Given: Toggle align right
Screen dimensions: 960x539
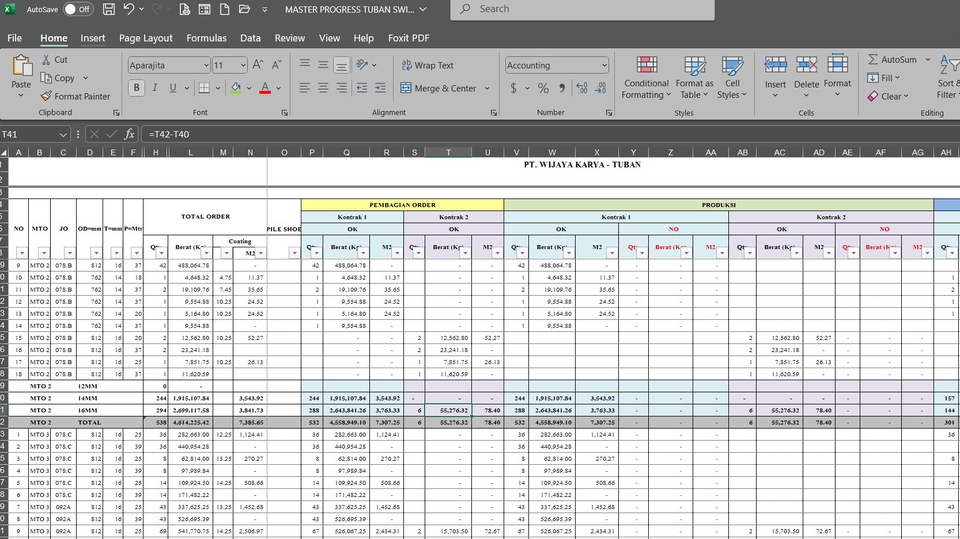Looking at the screenshot, I should click(342, 88).
